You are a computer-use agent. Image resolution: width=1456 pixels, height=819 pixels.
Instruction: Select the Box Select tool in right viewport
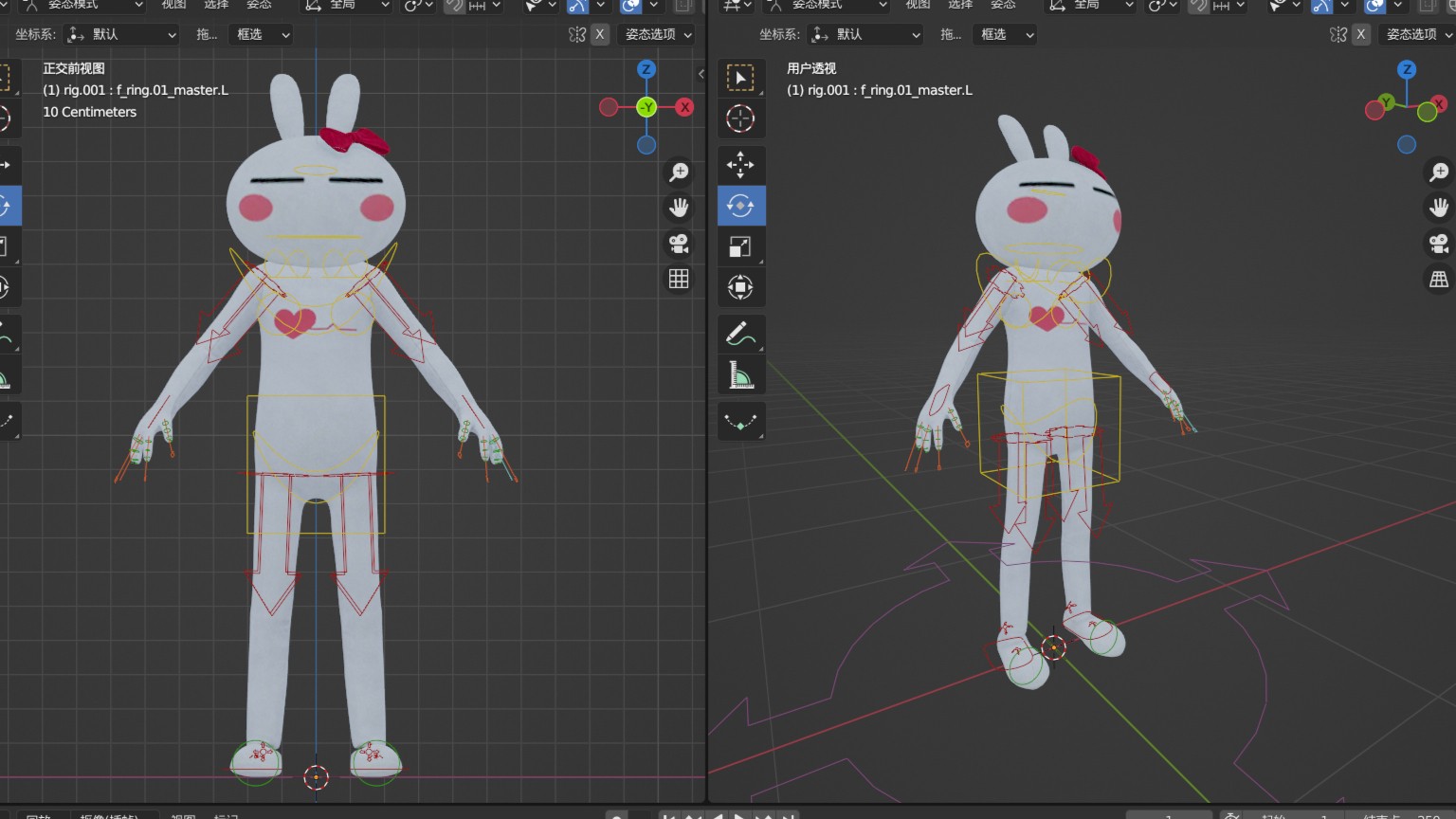pos(740,78)
